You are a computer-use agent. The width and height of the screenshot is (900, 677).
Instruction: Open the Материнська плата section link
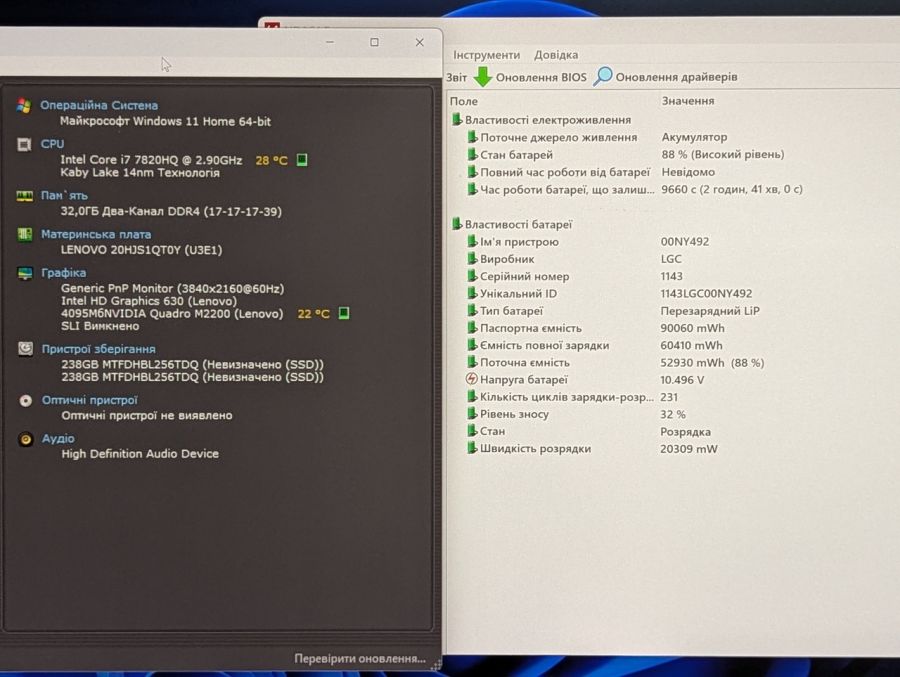click(96, 234)
